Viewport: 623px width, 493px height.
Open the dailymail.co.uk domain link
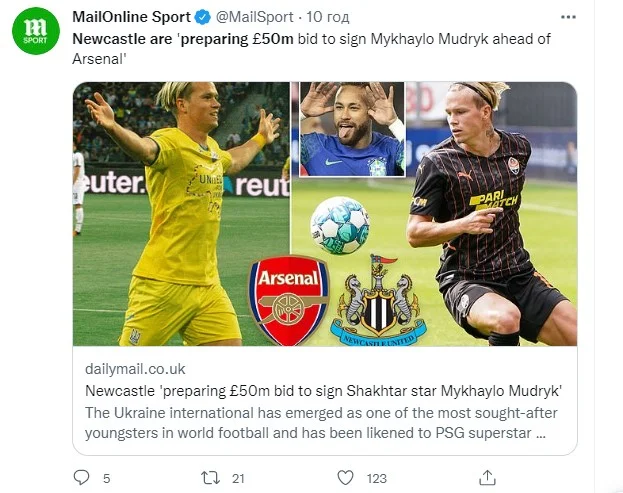coord(135,369)
